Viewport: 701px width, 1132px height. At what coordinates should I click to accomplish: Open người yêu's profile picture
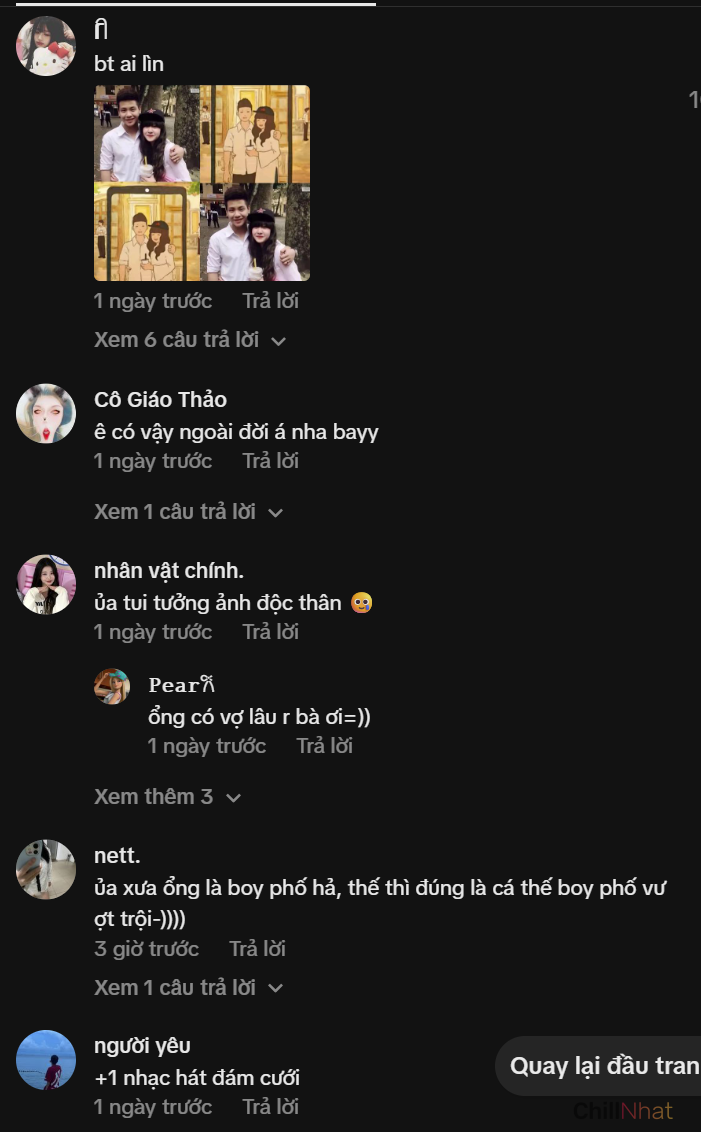46,1060
